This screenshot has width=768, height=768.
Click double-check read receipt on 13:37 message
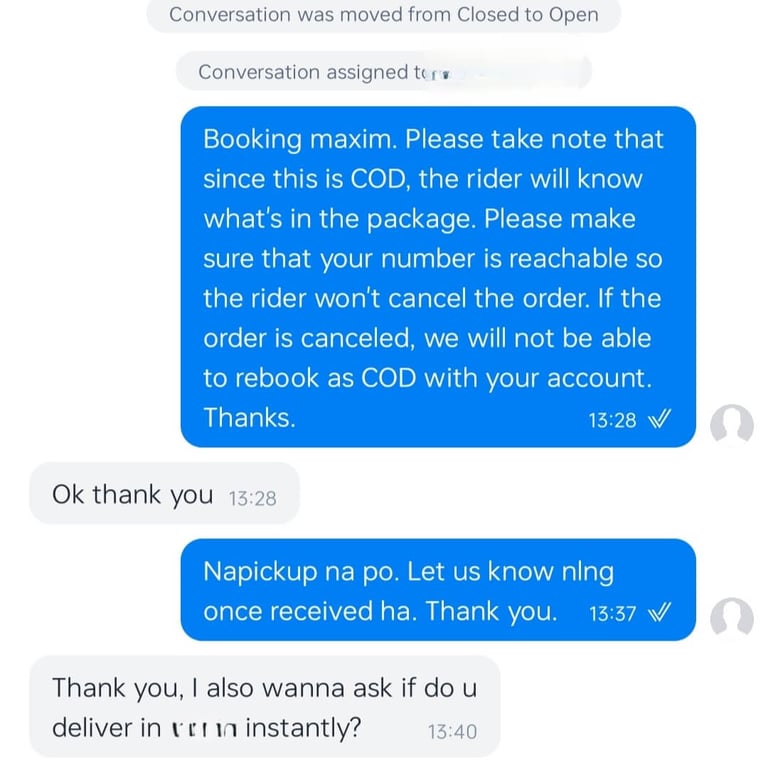point(659,612)
